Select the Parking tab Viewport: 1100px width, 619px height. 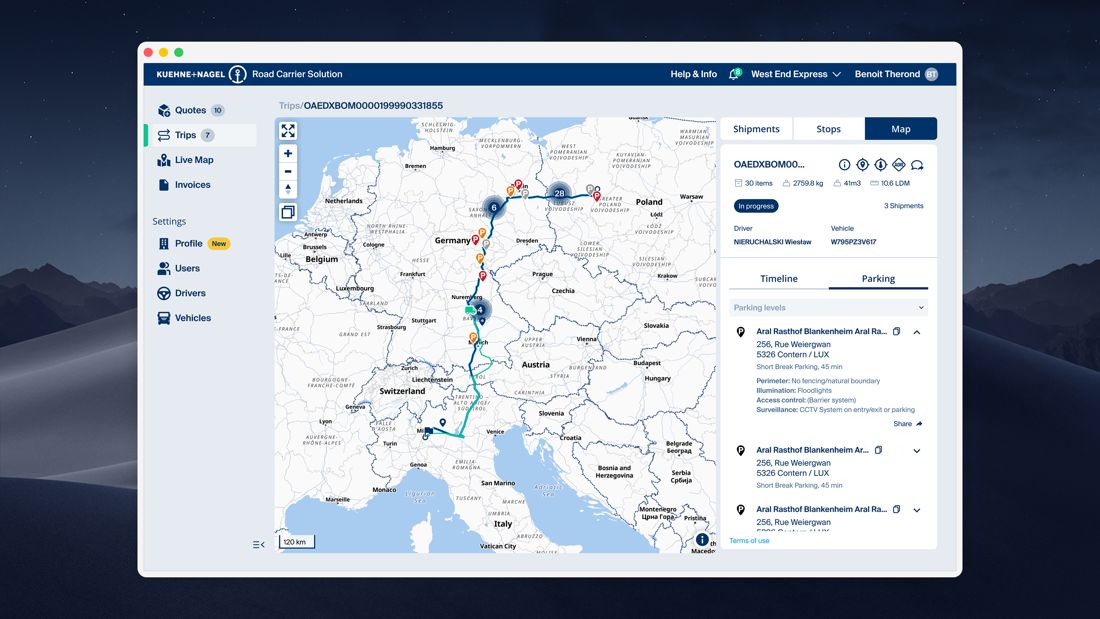pos(878,279)
